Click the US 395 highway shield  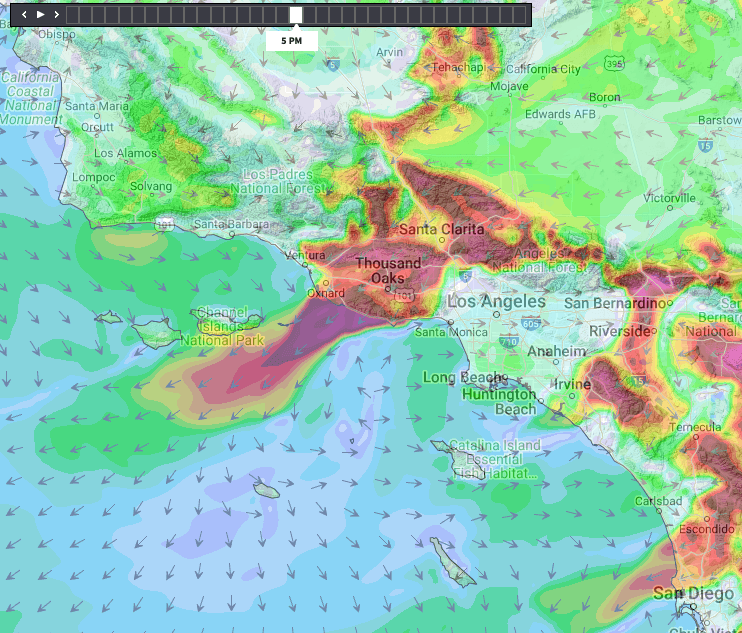(615, 64)
